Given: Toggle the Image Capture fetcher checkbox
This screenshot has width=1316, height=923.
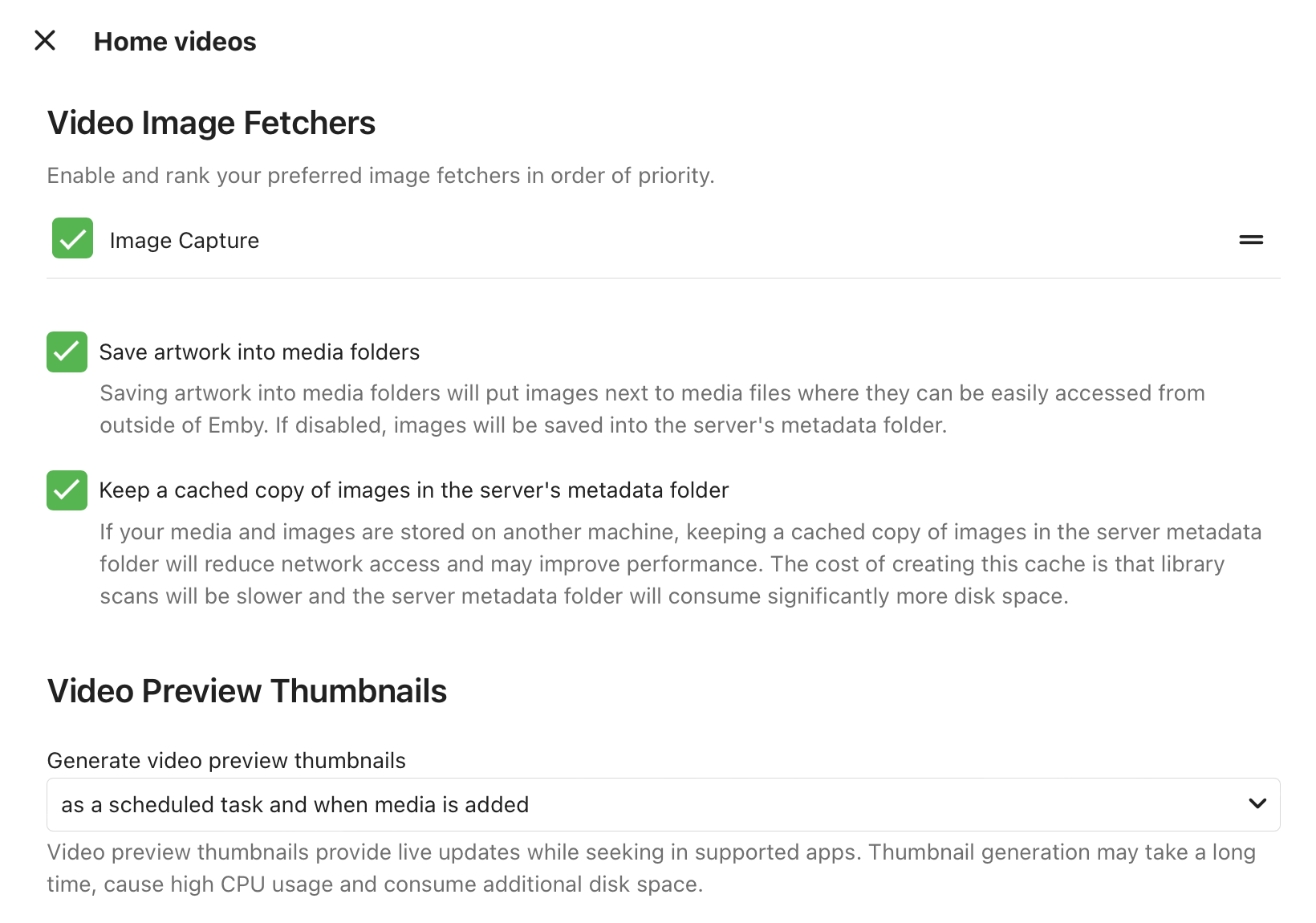Looking at the screenshot, I should click(x=72, y=238).
